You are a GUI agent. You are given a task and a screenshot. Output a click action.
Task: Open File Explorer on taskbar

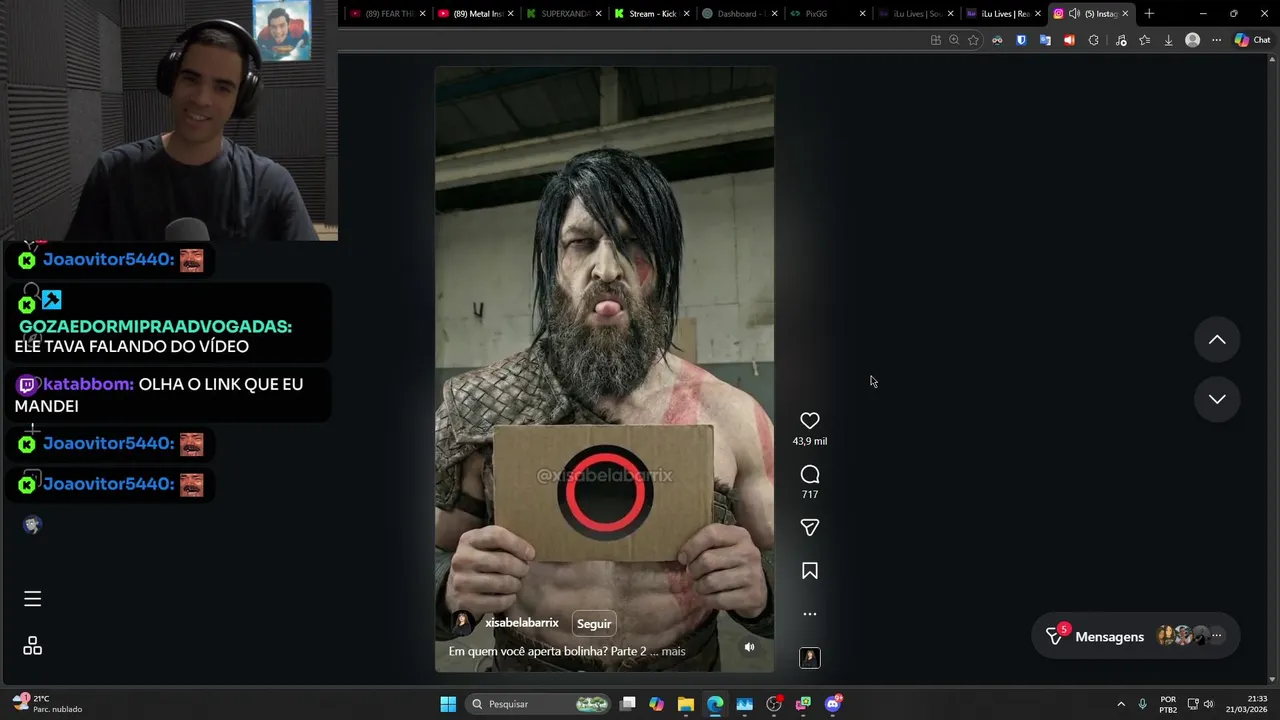685,704
